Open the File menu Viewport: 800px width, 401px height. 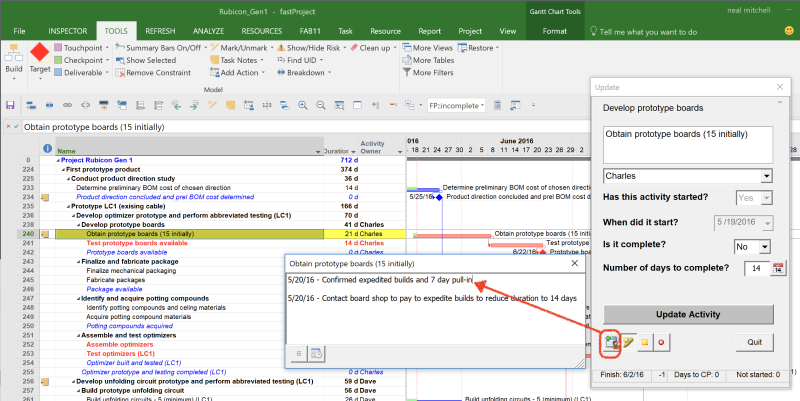point(19,31)
